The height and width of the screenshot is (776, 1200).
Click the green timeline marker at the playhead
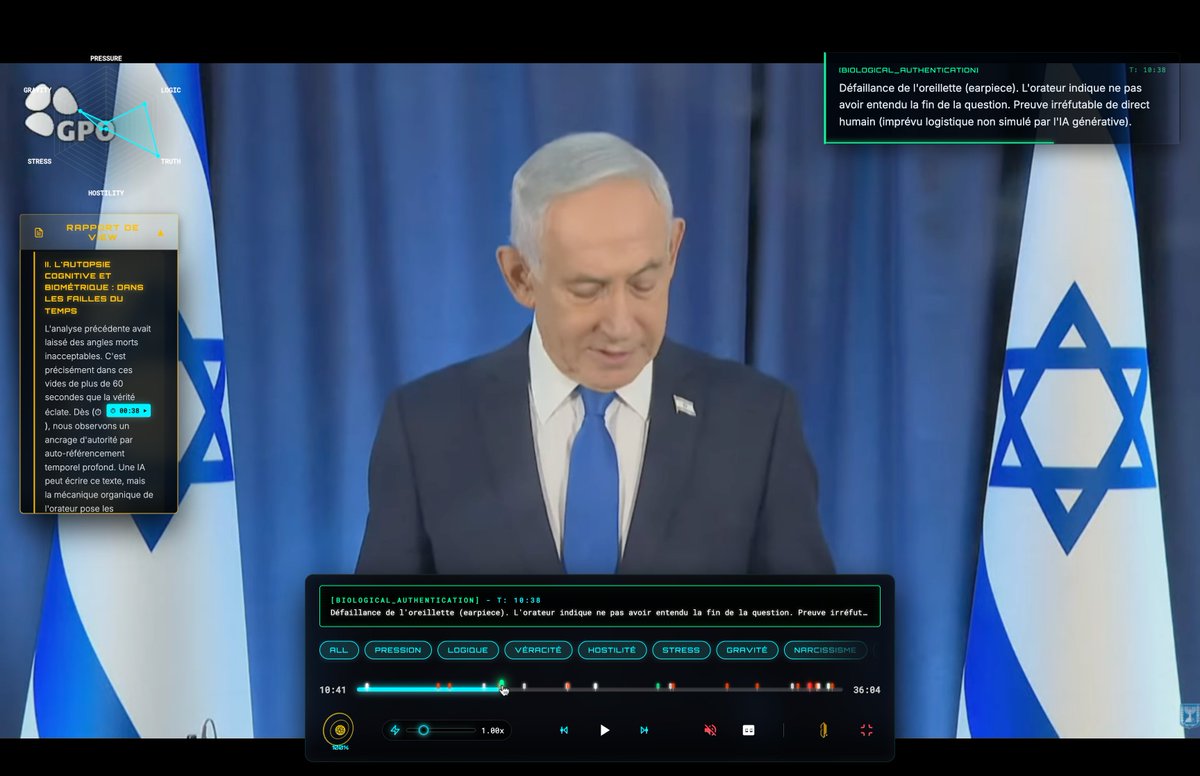(x=502, y=685)
